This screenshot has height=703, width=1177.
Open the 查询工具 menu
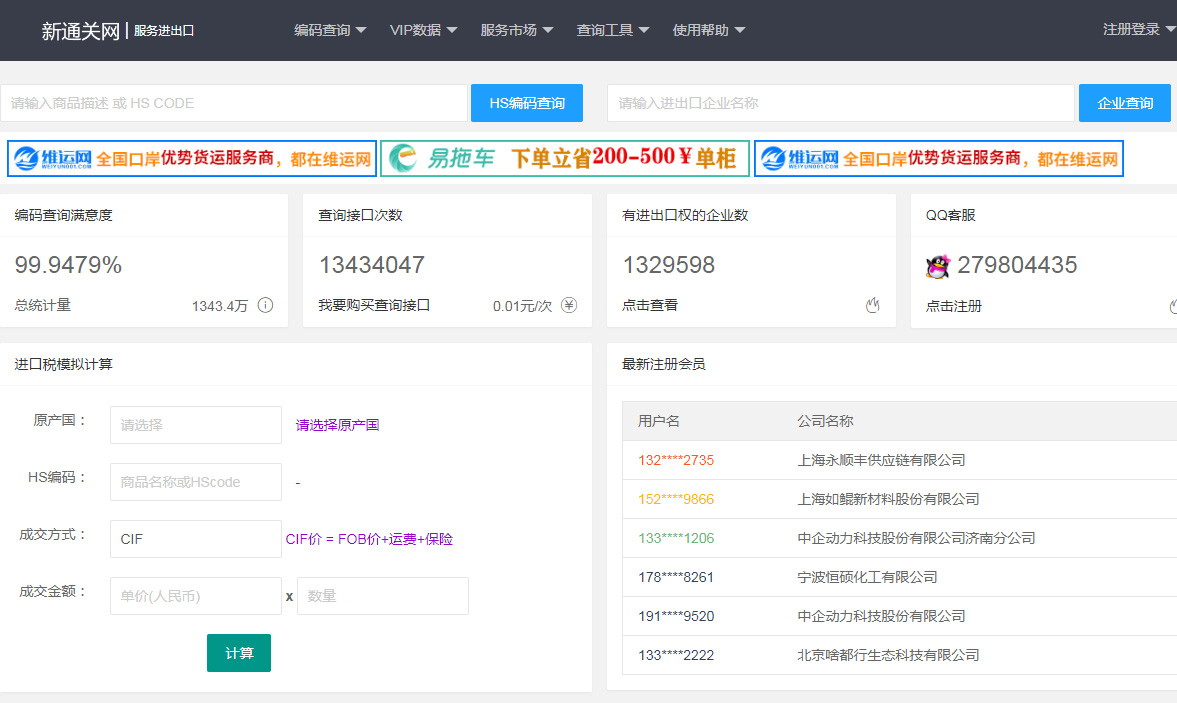[x=612, y=29]
